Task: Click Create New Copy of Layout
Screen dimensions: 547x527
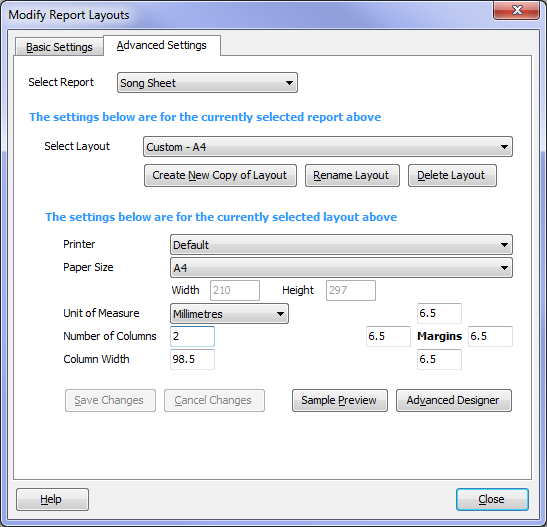Action: 220,175
